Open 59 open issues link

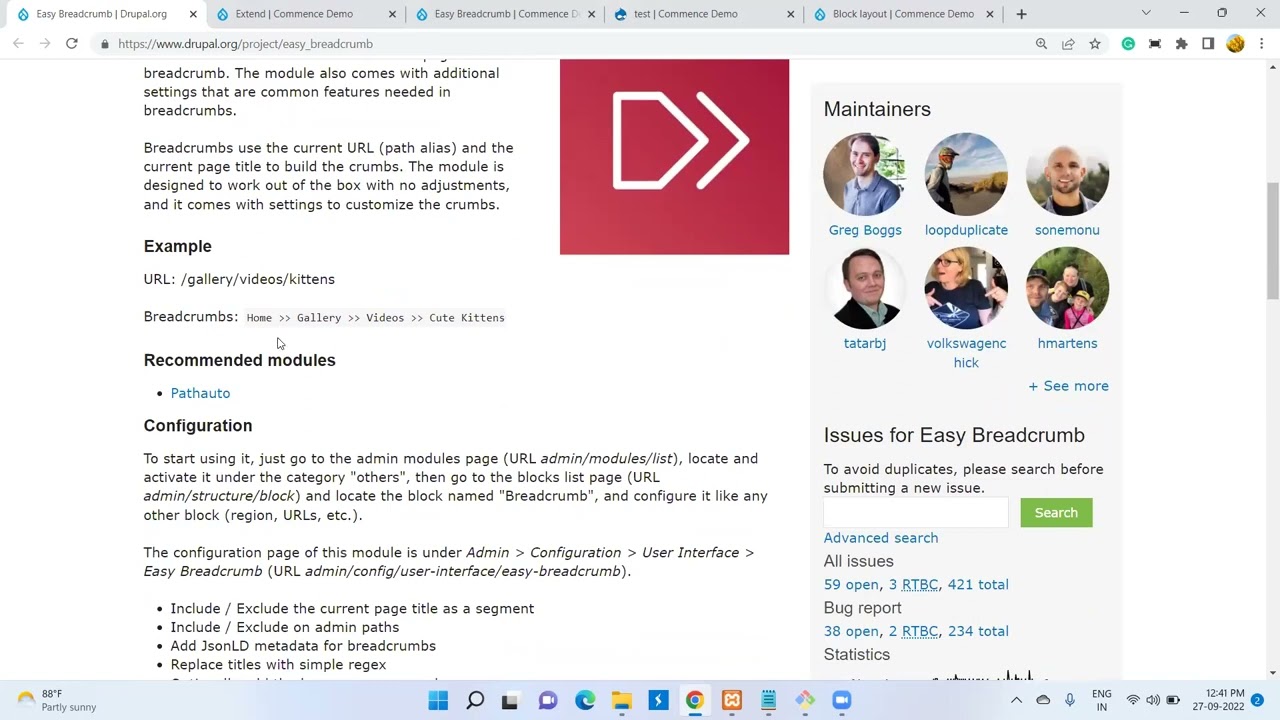[x=851, y=585]
